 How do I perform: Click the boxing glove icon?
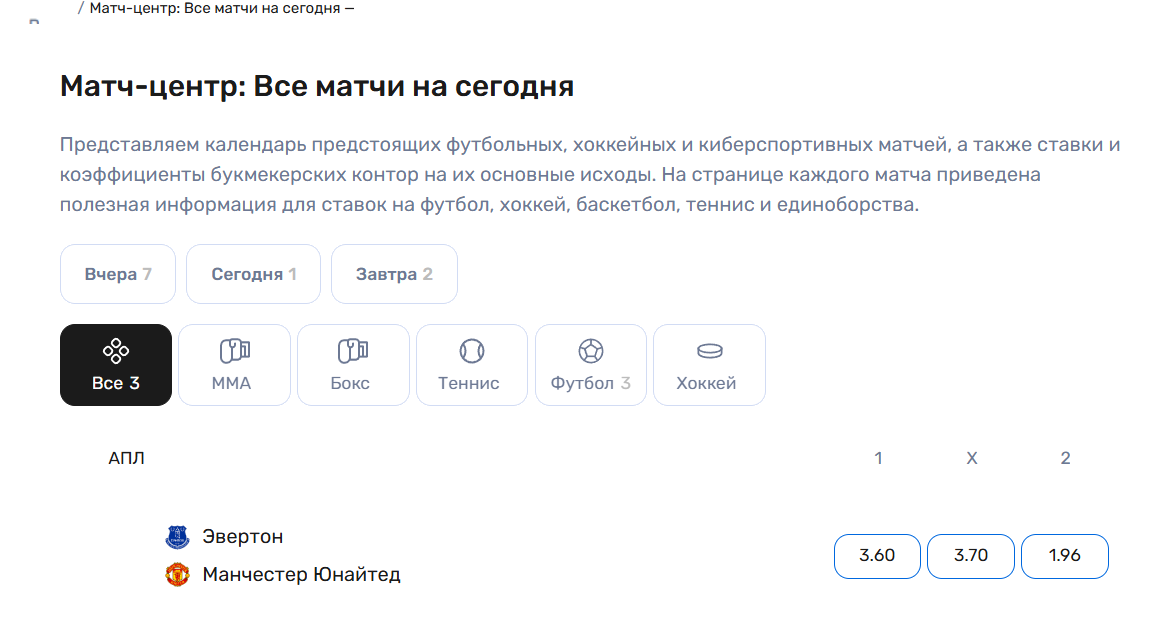(353, 349)
